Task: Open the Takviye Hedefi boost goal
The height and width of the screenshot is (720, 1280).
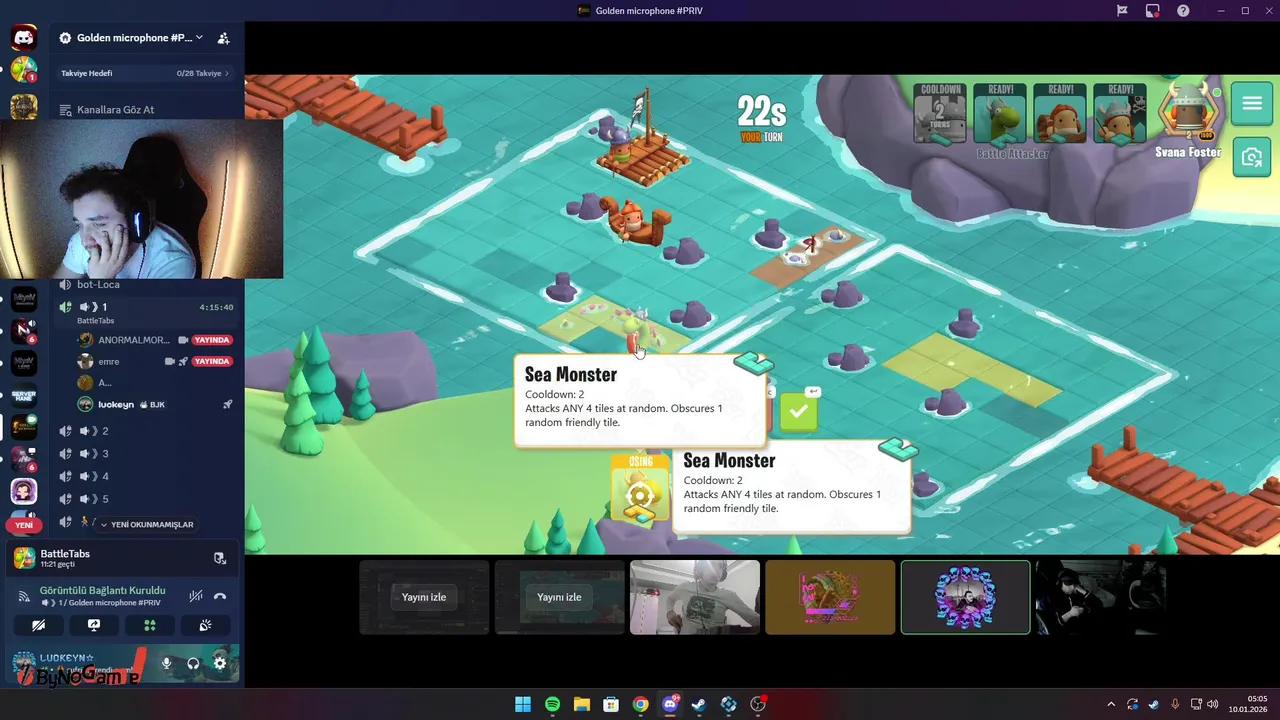Action: click(x=145, y=73)
